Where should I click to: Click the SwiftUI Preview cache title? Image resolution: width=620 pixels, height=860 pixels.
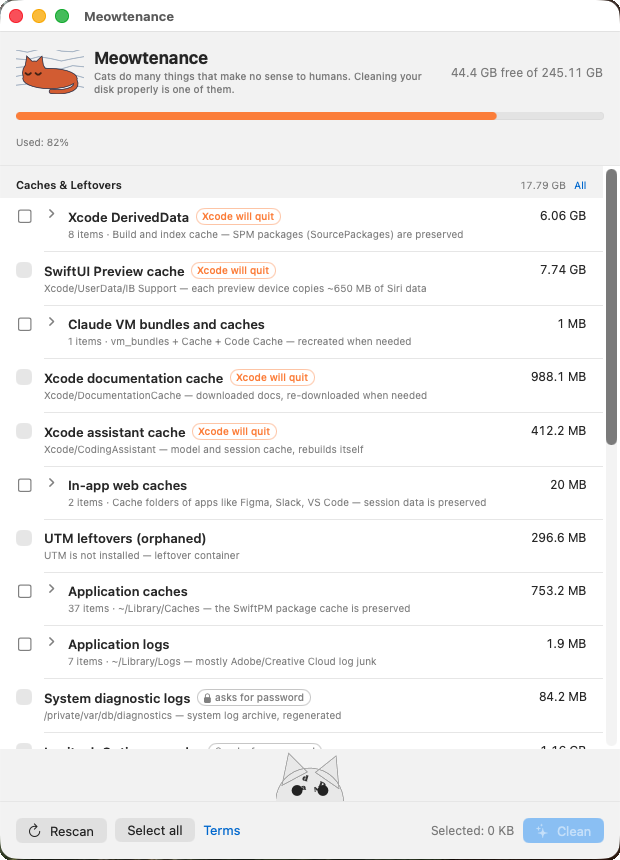point(114,271)
